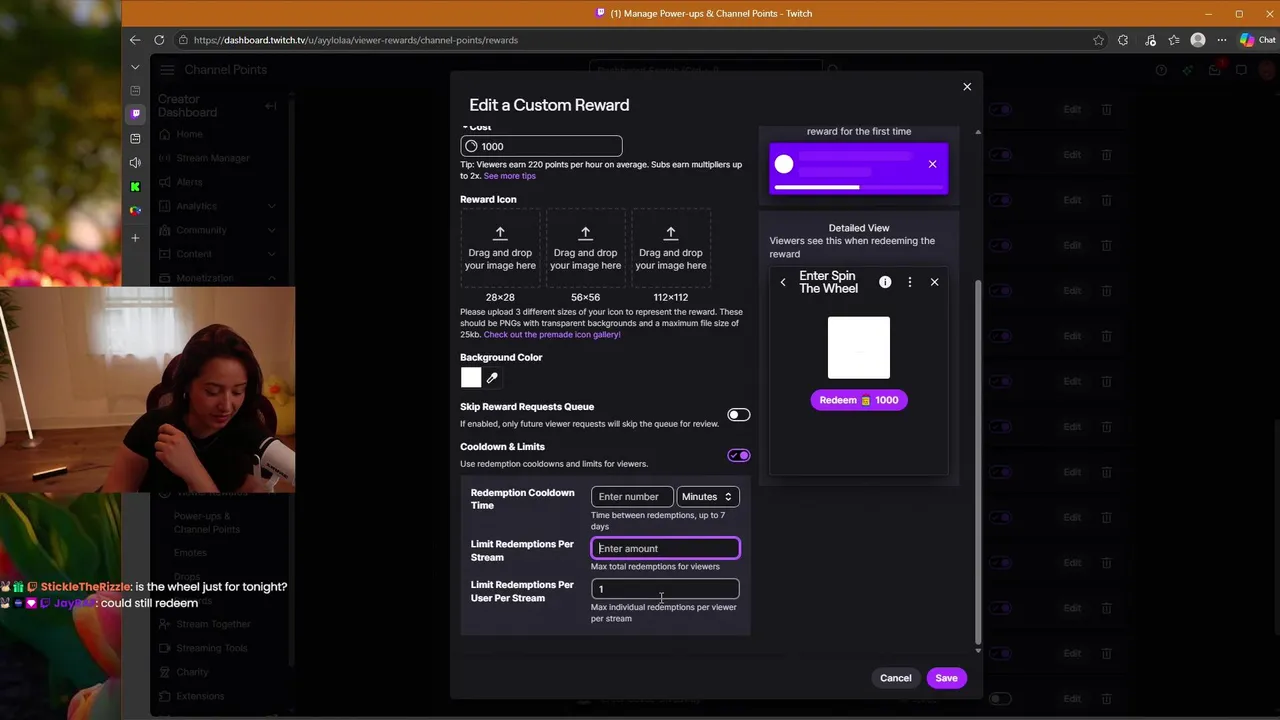Click the speaker tab icon in sidebar
The height and width of the screenshot is (720, 1280).
(x=136, y=162)
